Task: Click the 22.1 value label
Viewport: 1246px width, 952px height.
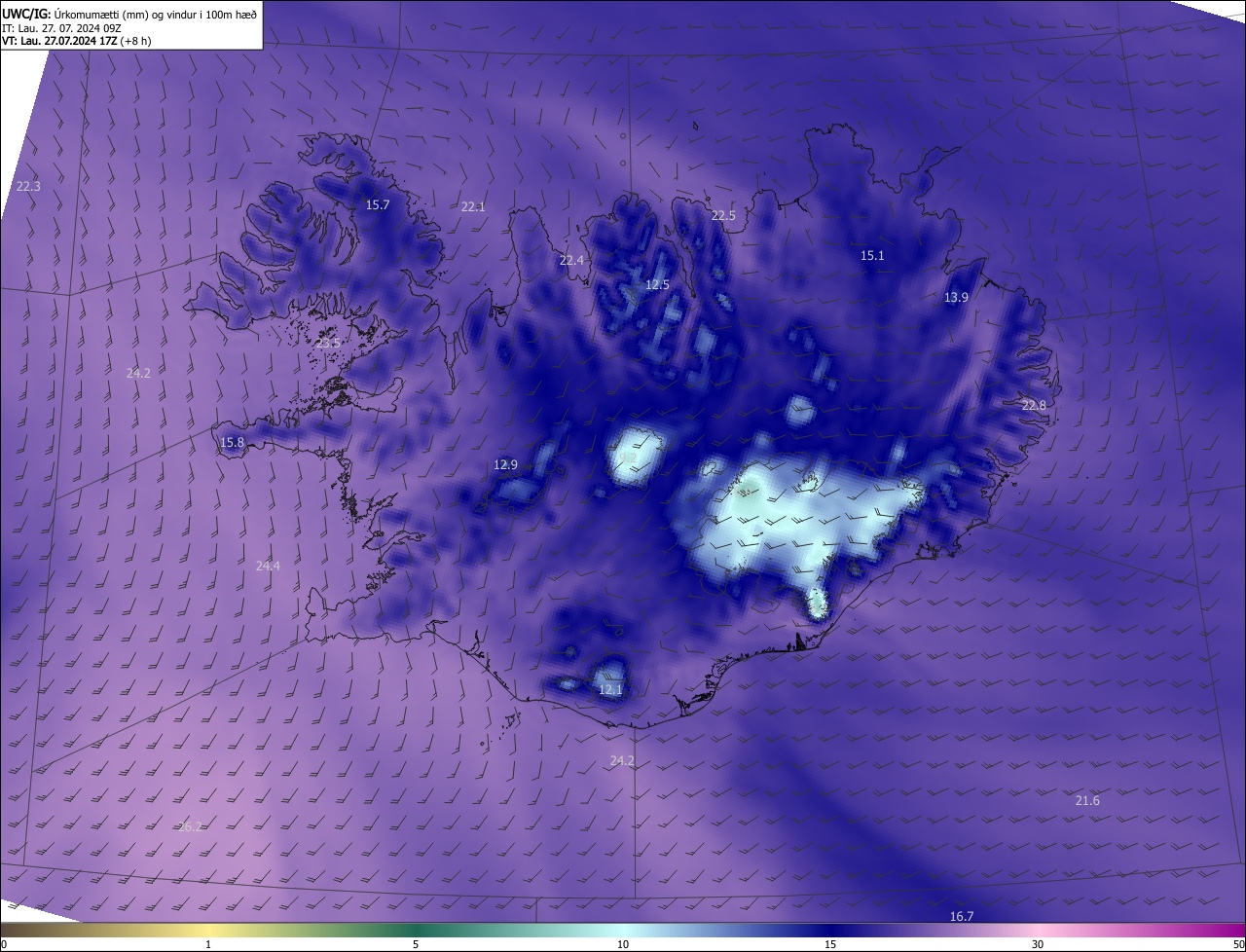Action: tap(473, 206)
